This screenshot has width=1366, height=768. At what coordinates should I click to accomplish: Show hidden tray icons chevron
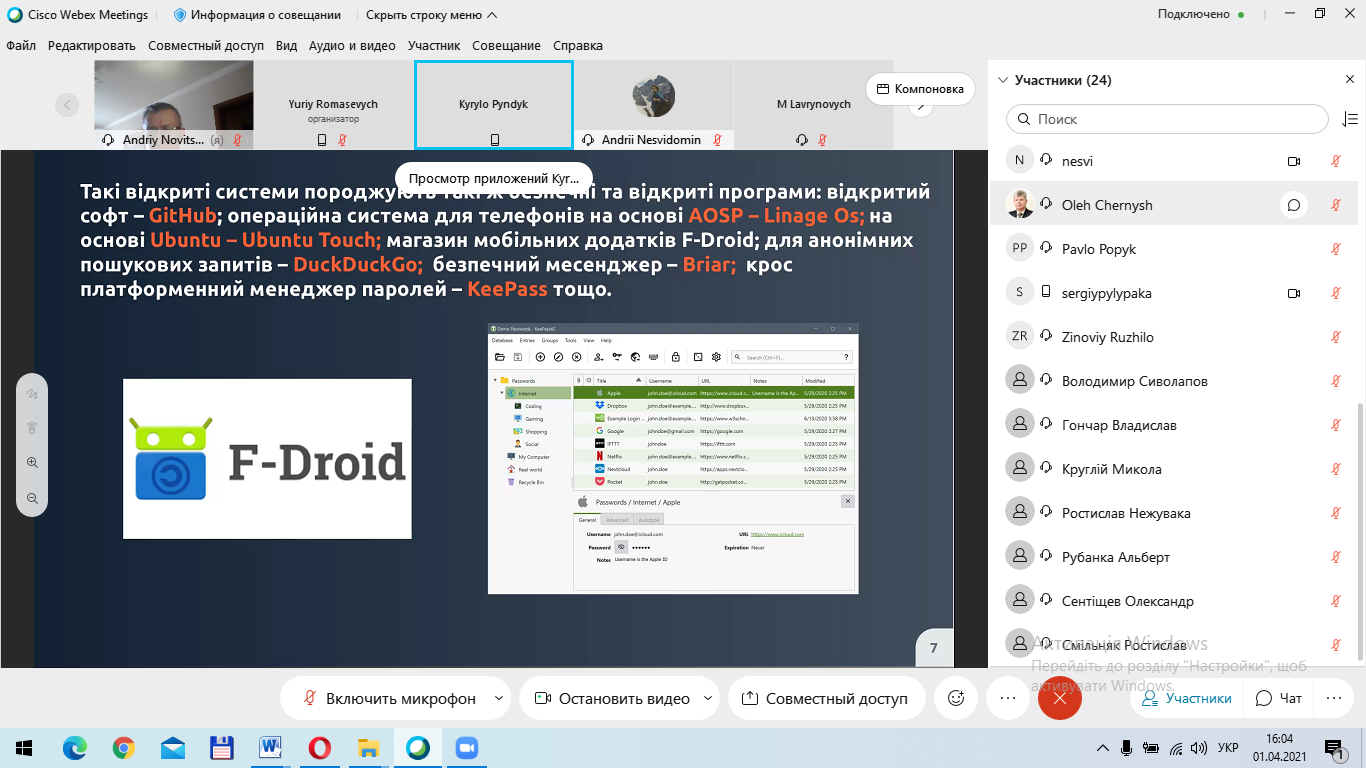pos(1102,748)
